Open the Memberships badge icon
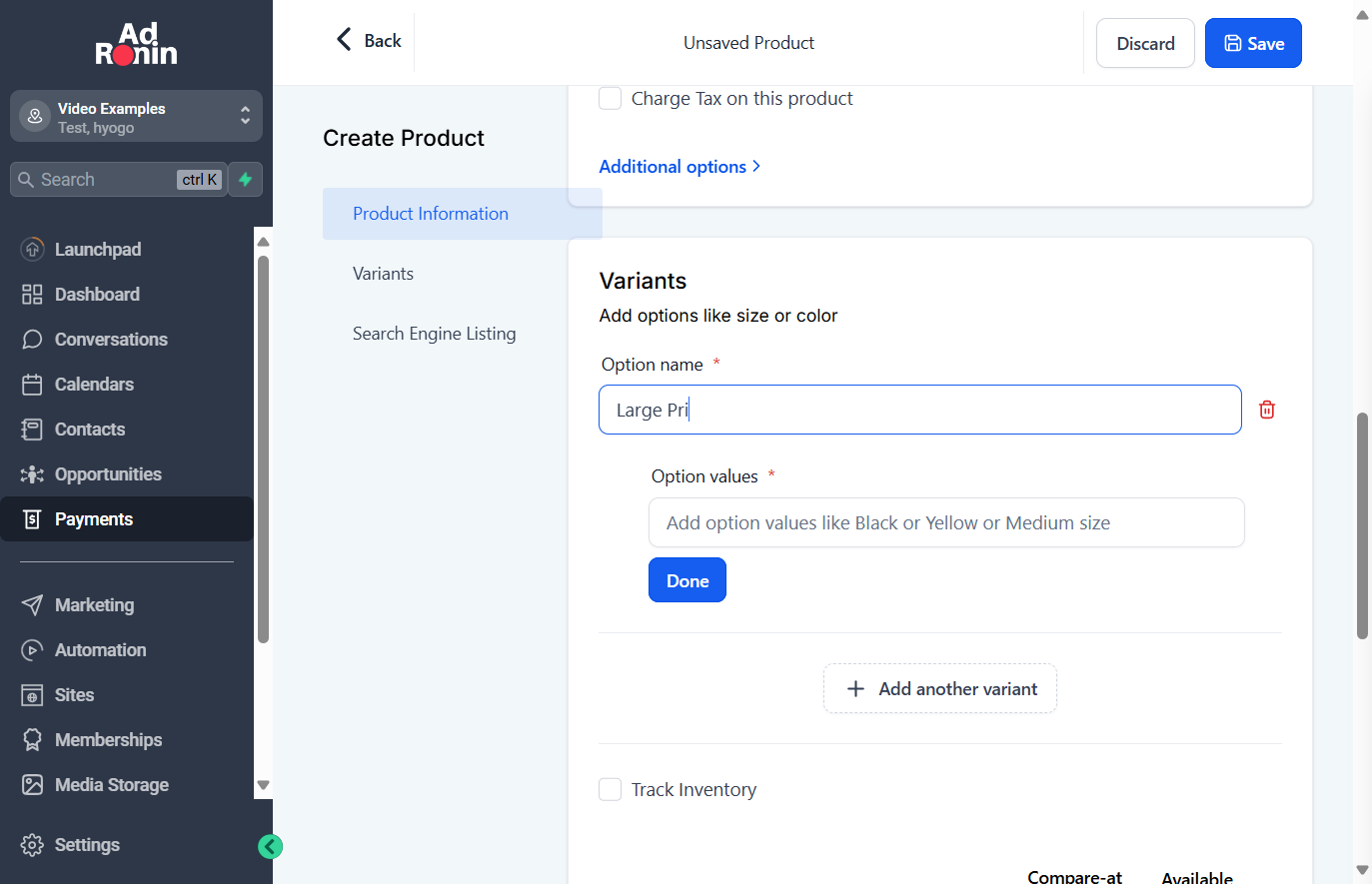This screenshot has width=1372, height=884. (32, 739)
